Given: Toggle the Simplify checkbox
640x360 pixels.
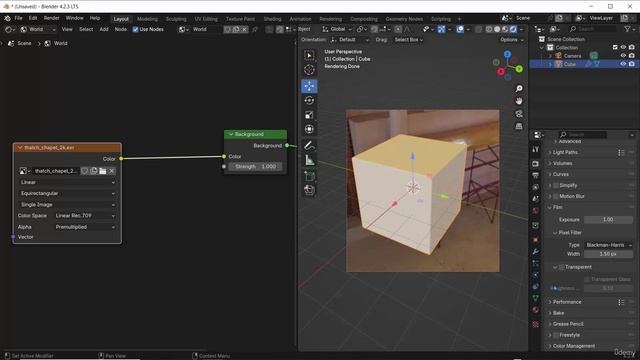Looking at the screenshot, I should tap(556, 185).
